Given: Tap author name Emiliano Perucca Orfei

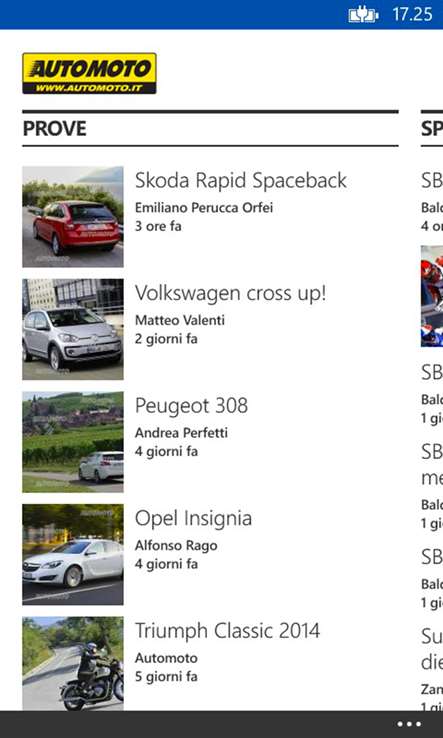Looking at the screenshot, I should pos(204,208).
